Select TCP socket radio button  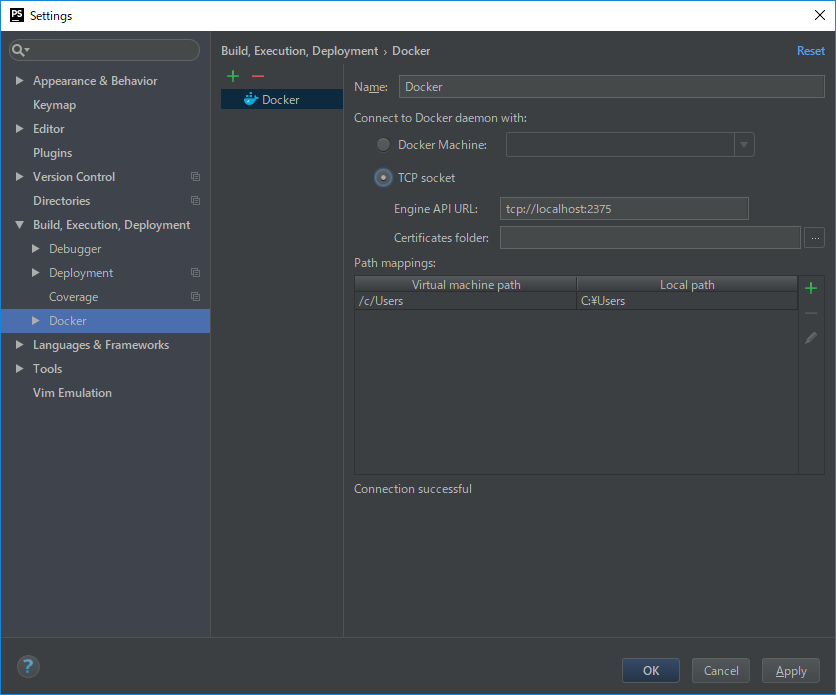pos(383,177)
